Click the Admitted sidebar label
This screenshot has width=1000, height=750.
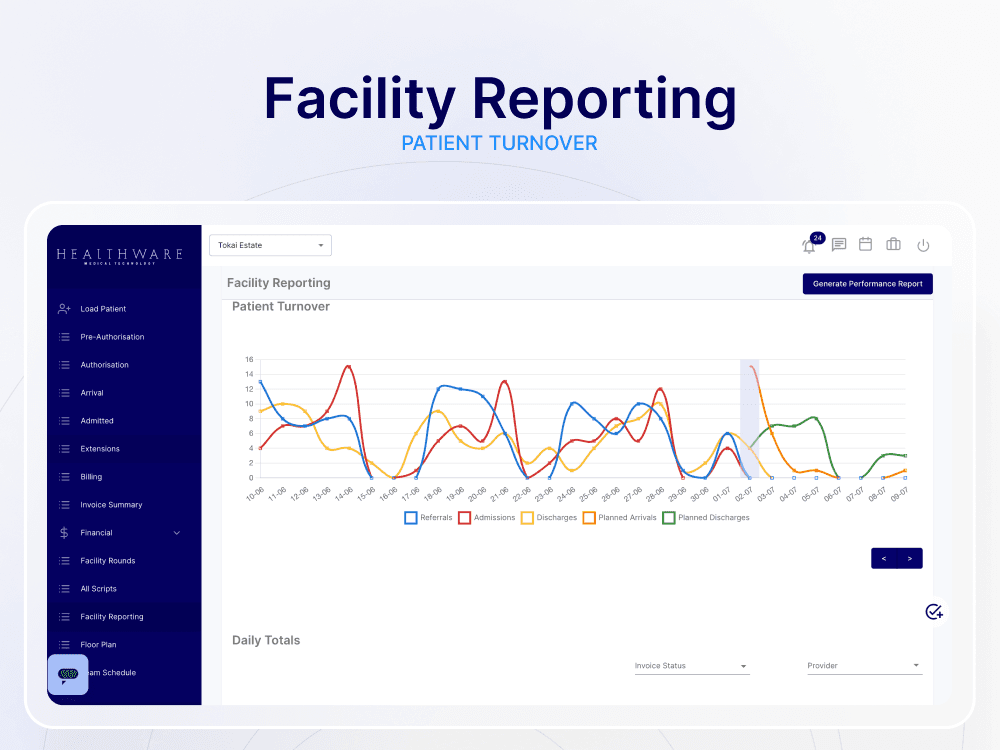coord(97,421)
